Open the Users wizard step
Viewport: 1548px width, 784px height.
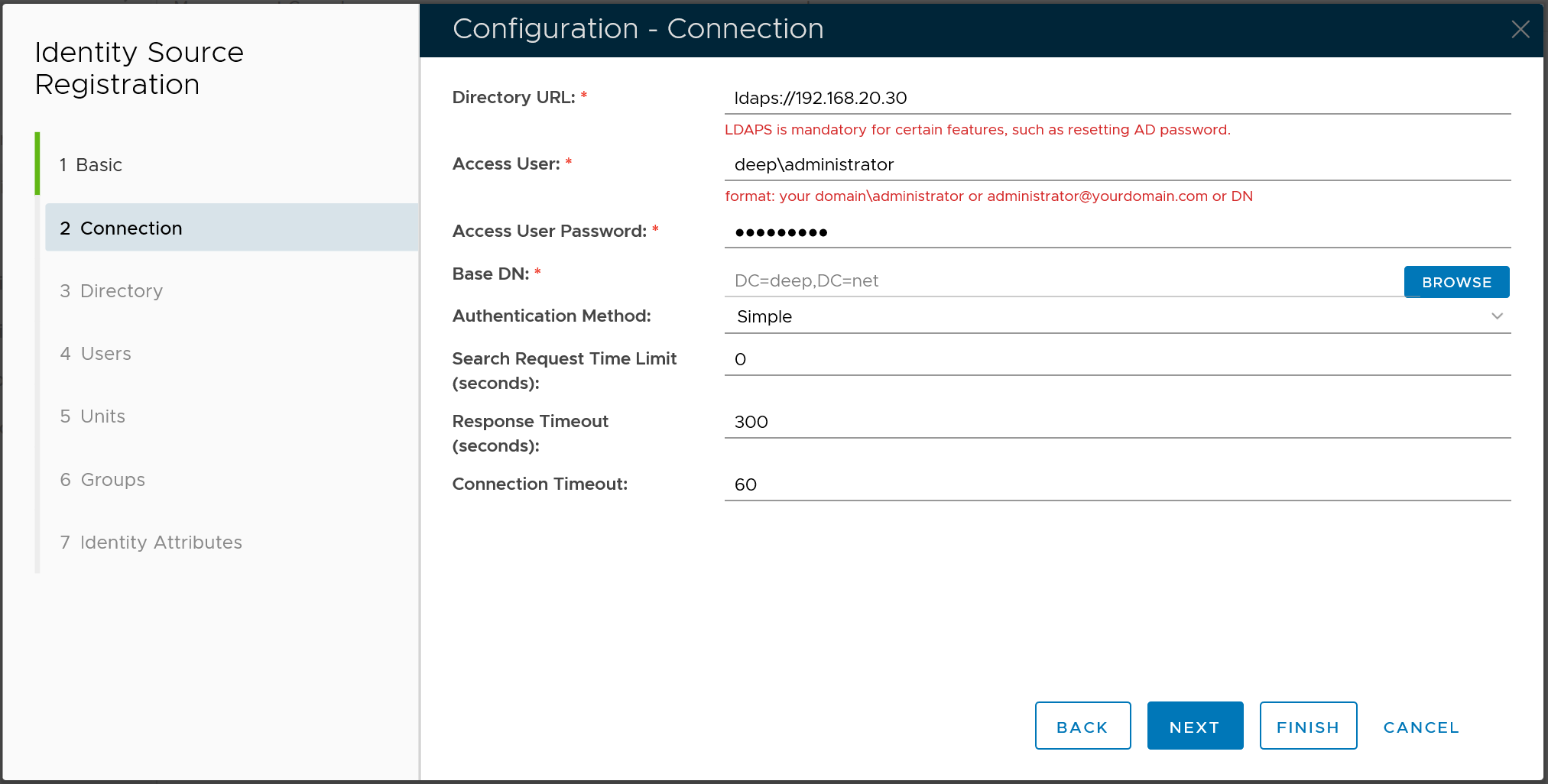pyautogui.click(x=105, y=354)
